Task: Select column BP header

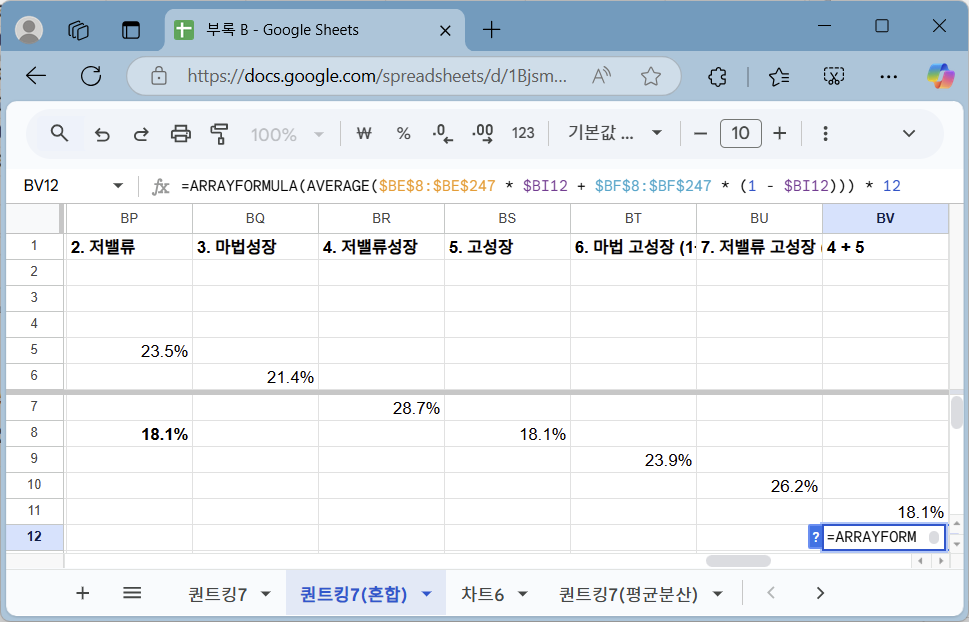Action: [129, 218]
